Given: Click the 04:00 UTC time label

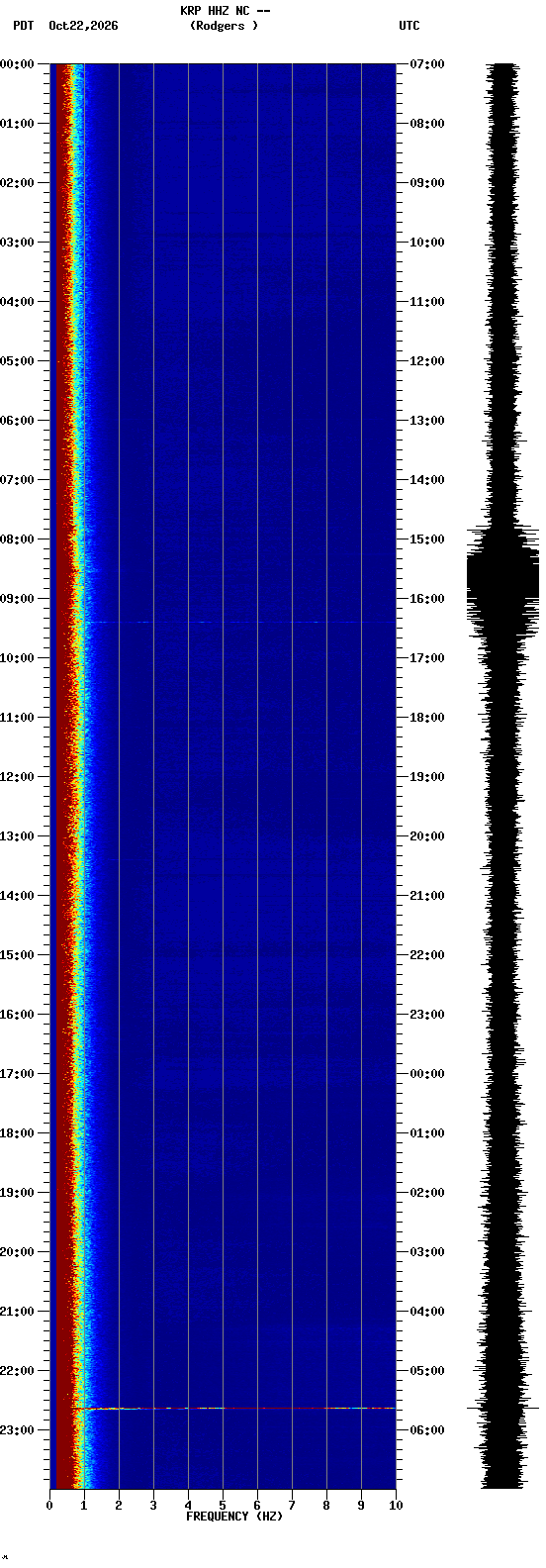Looking at the screenshot, I should coord(427,1312).
